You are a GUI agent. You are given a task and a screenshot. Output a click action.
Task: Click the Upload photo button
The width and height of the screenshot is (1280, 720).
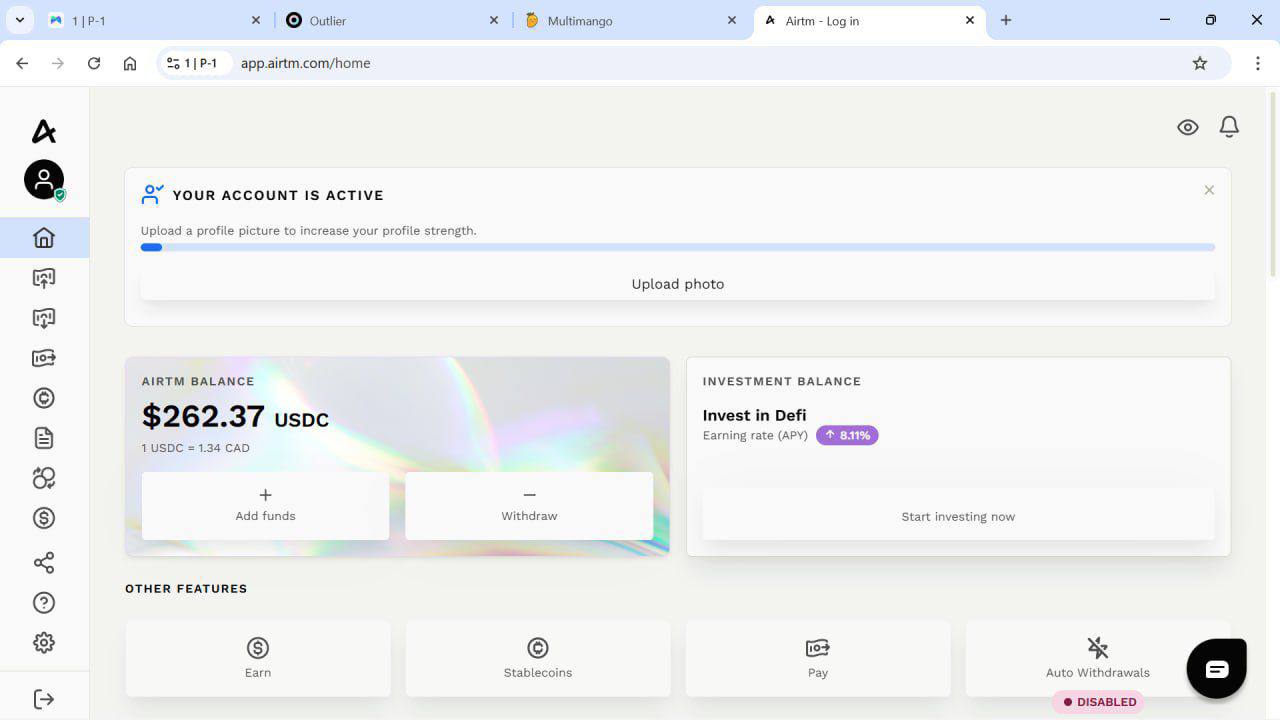[678, 284]
